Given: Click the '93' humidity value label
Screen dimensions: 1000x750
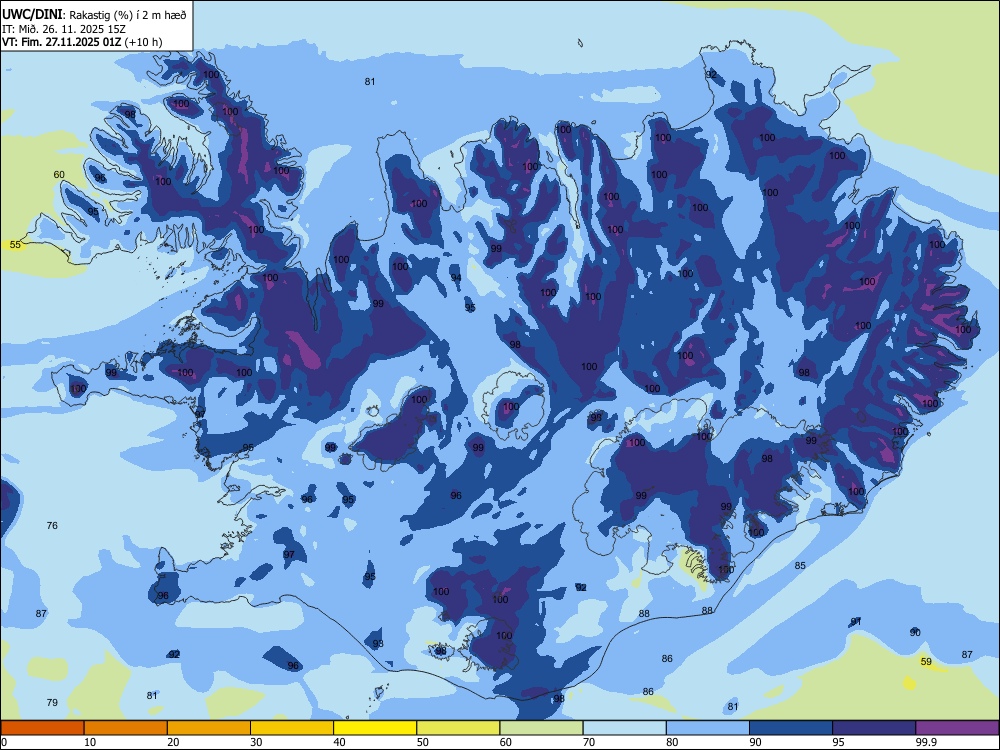Looking at the screenshot, I should click(378, 643).
